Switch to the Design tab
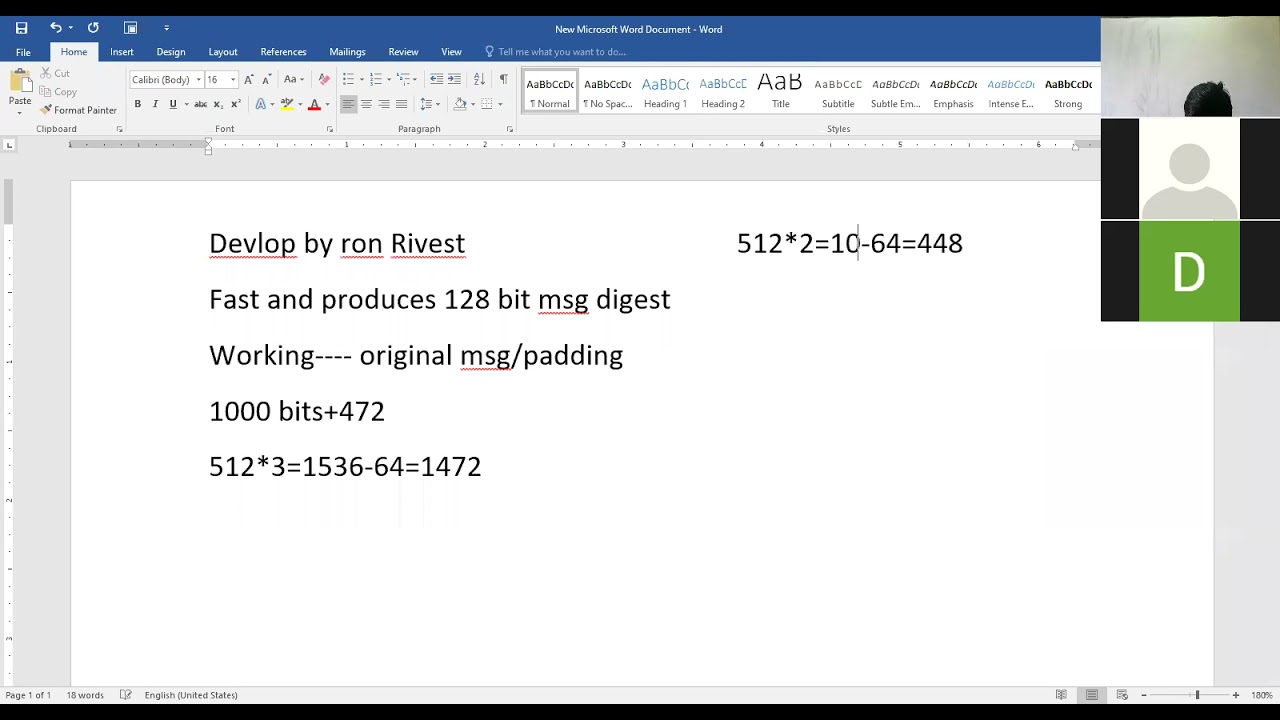 pos(171,52)
